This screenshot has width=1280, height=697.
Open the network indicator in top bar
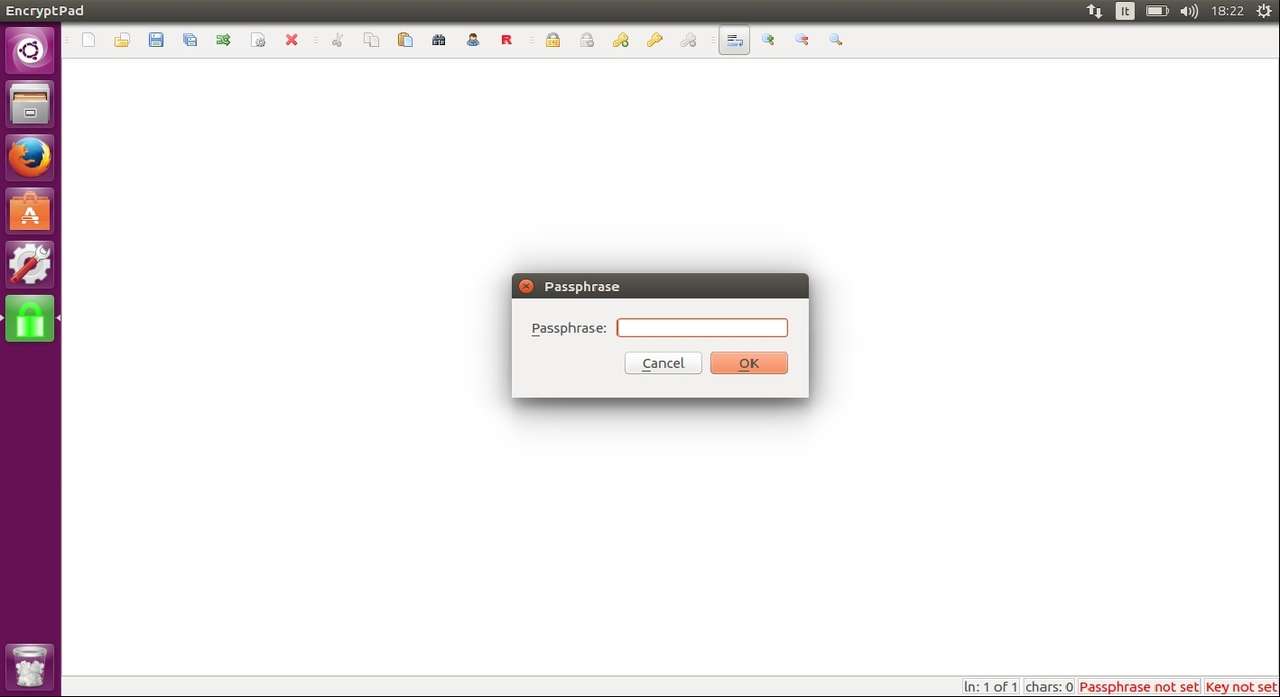coord(1094,11)
